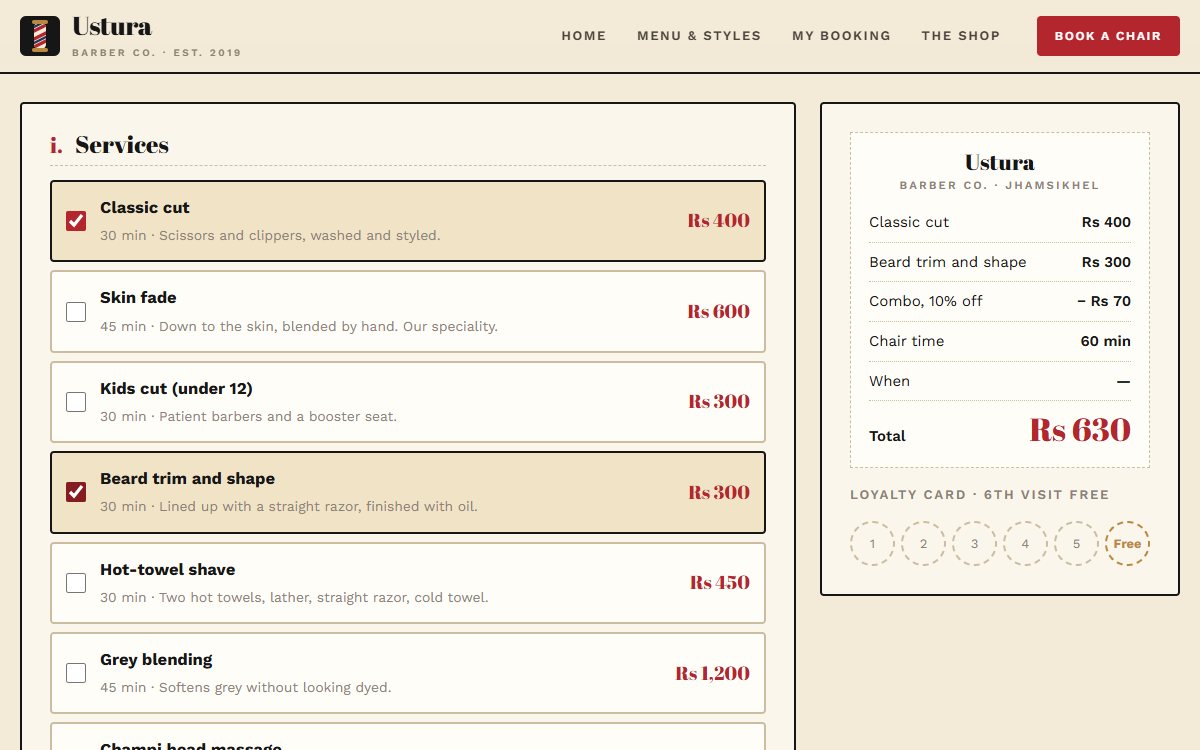Click 'Loyalty card · 6th visit free' label
The width and height of the screenshot is (1200, 750).
click(979, 495)
